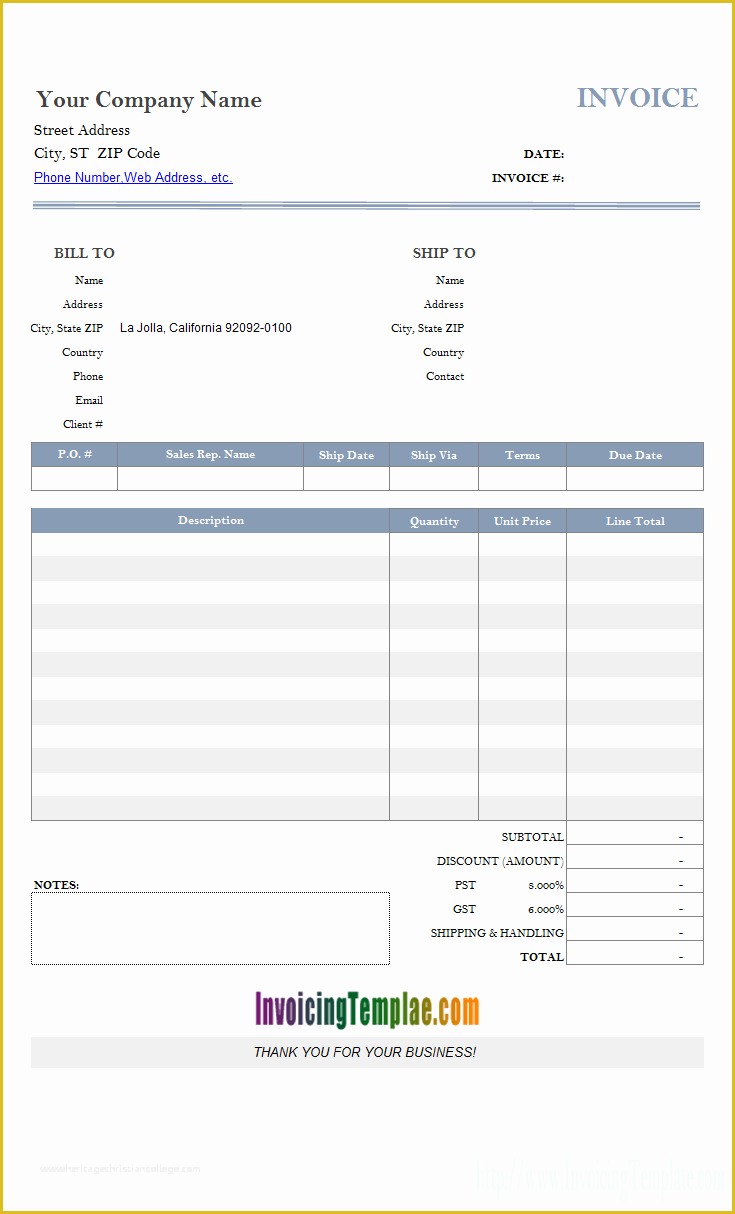
Task: Click the Sales Rep. Name column header
Action: pyautogui.click(x=211, y=455)
